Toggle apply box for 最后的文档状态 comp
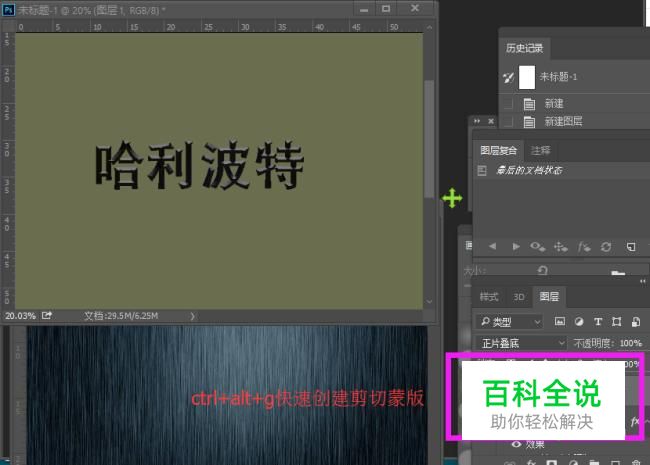This screenshot has width=650, height=465. point(482,170)
